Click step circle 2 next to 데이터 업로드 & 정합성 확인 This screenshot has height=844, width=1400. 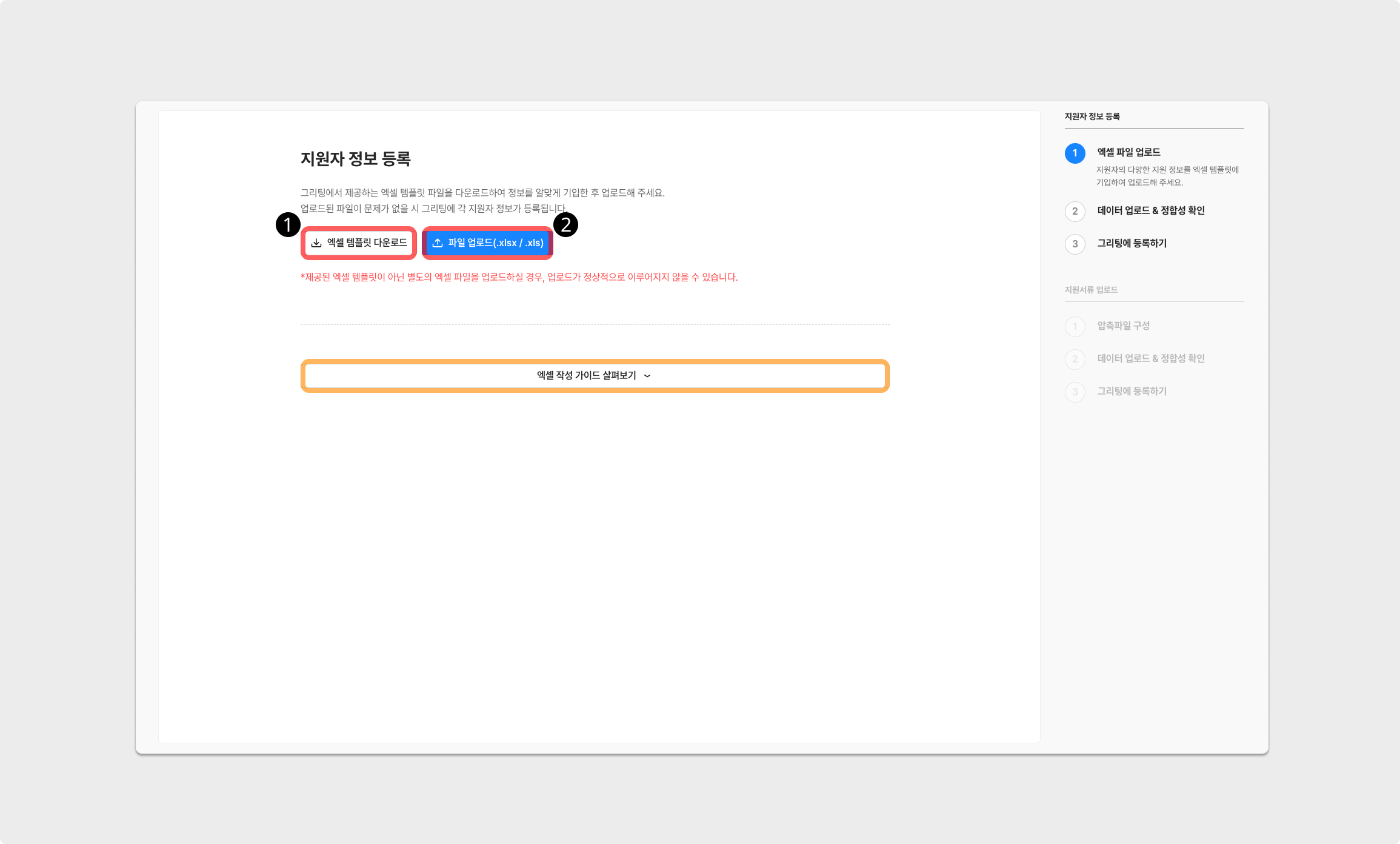click(1075, 211)
